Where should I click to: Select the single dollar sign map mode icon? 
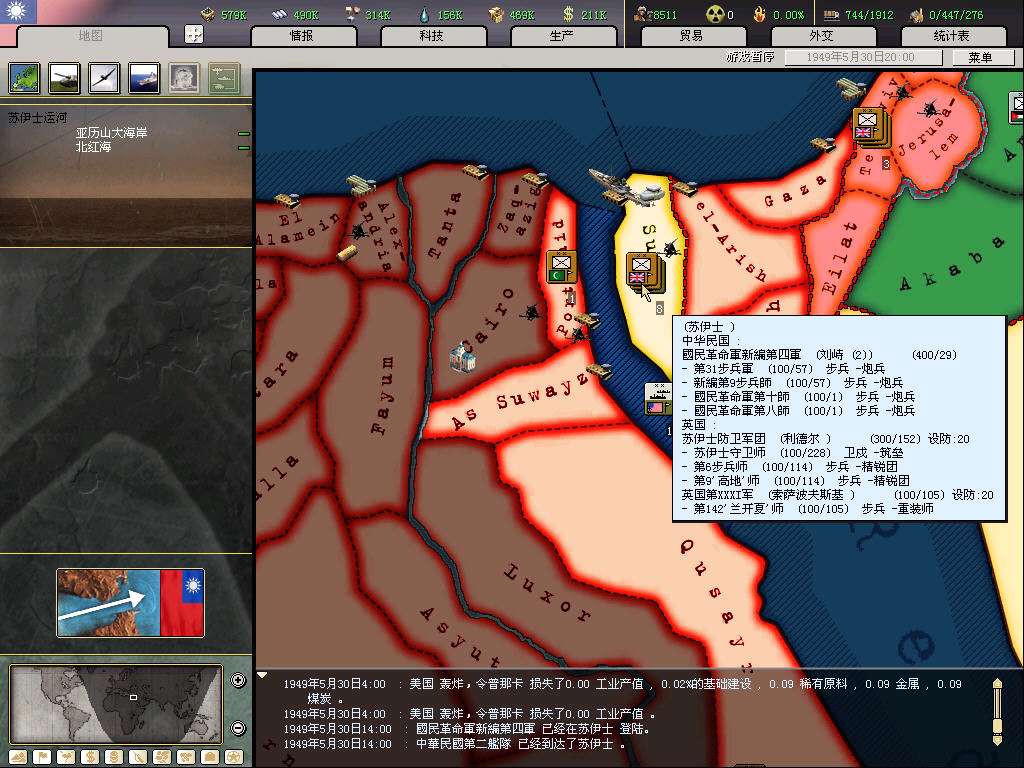[x=89, y=758]
